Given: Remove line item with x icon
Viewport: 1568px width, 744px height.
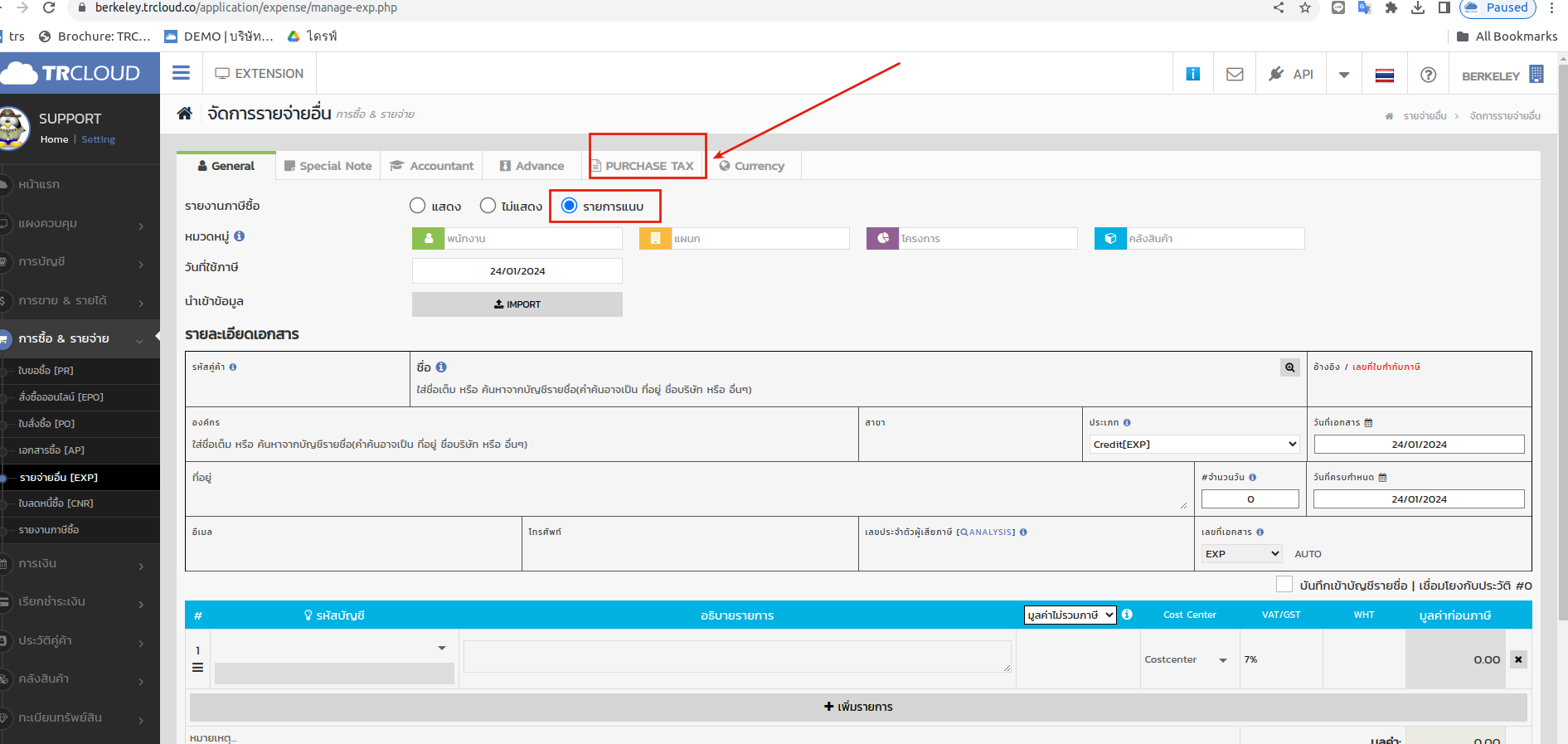Looking at the screenshot, I should pos(1518,659).
